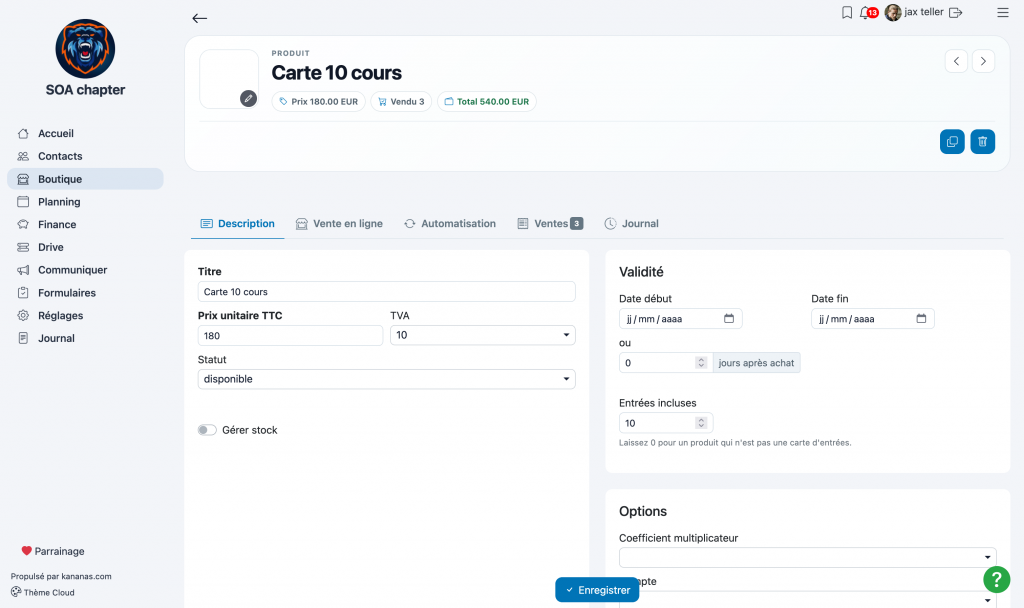The height and width of the screenshot is (608, 1024).
Task: Open kananas.com link in sidebar footer
Action: tap(87, 576)
